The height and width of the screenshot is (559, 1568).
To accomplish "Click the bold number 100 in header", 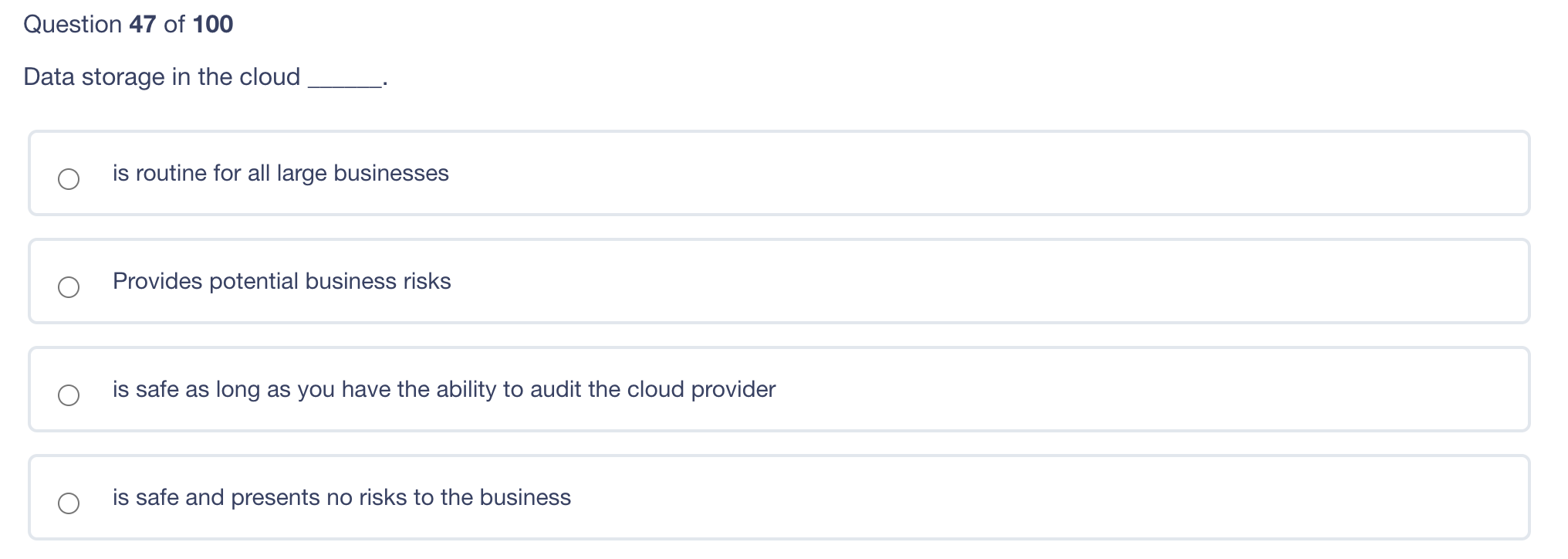I will coord(213,24).
